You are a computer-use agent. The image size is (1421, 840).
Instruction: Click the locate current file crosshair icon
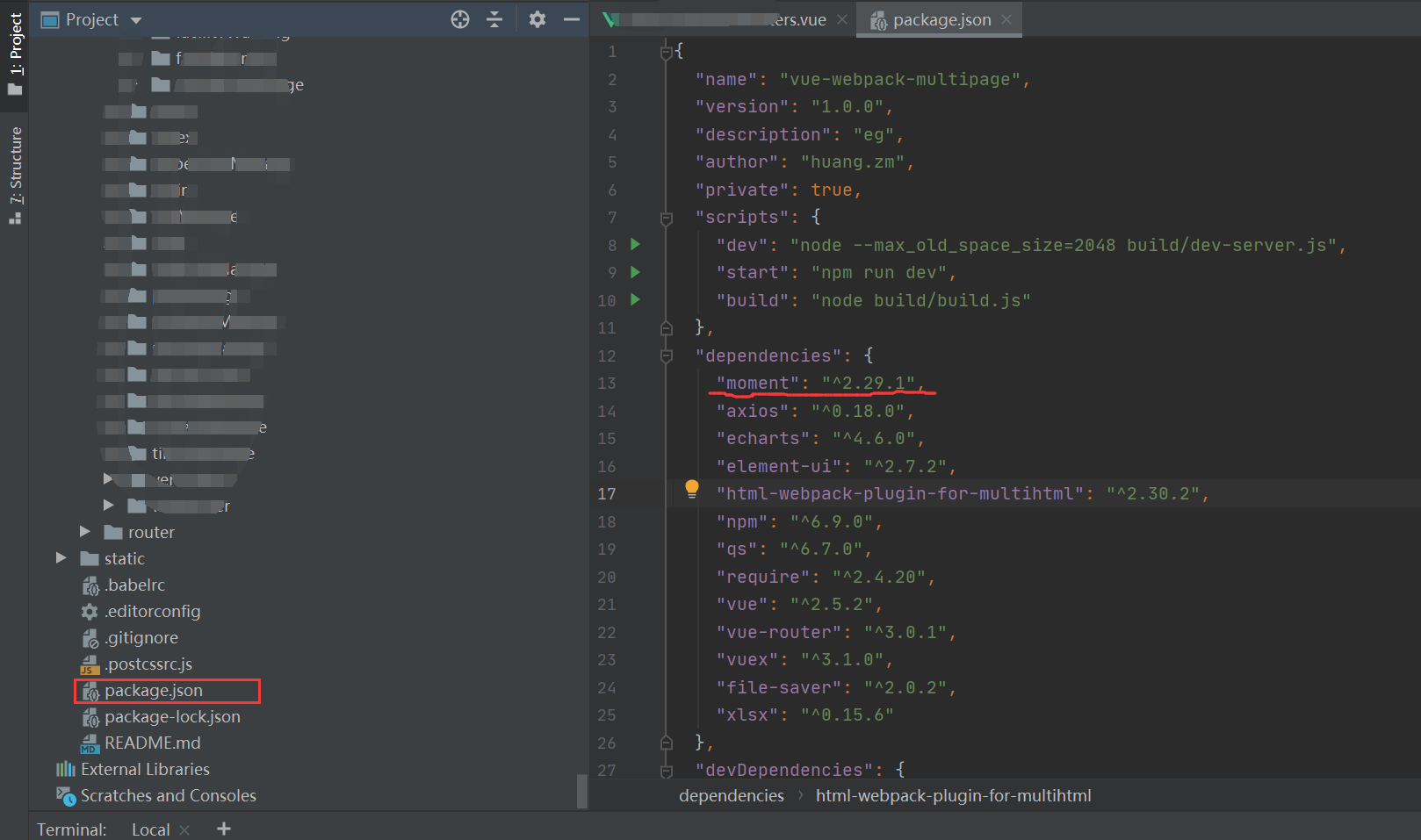pyautogui.click(x=460, y=19)
